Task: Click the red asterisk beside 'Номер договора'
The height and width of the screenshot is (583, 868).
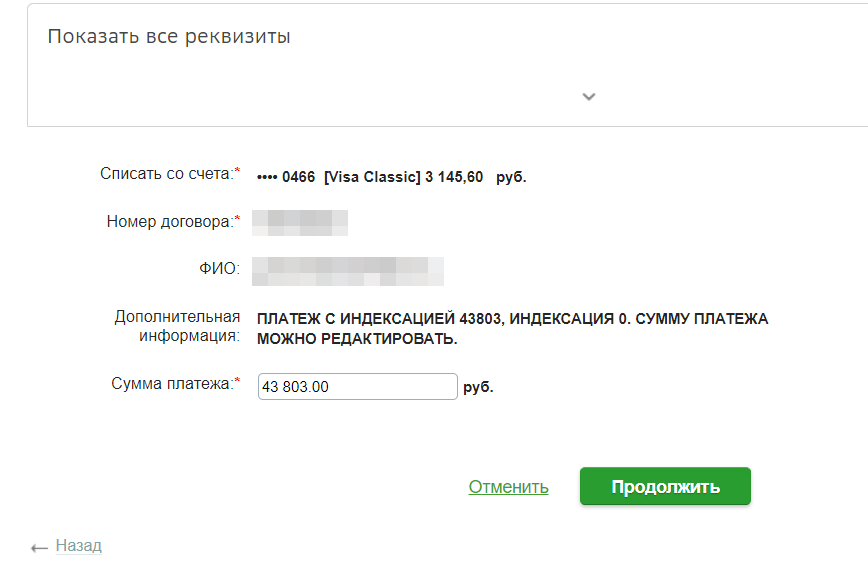Action: click(237, 218)
